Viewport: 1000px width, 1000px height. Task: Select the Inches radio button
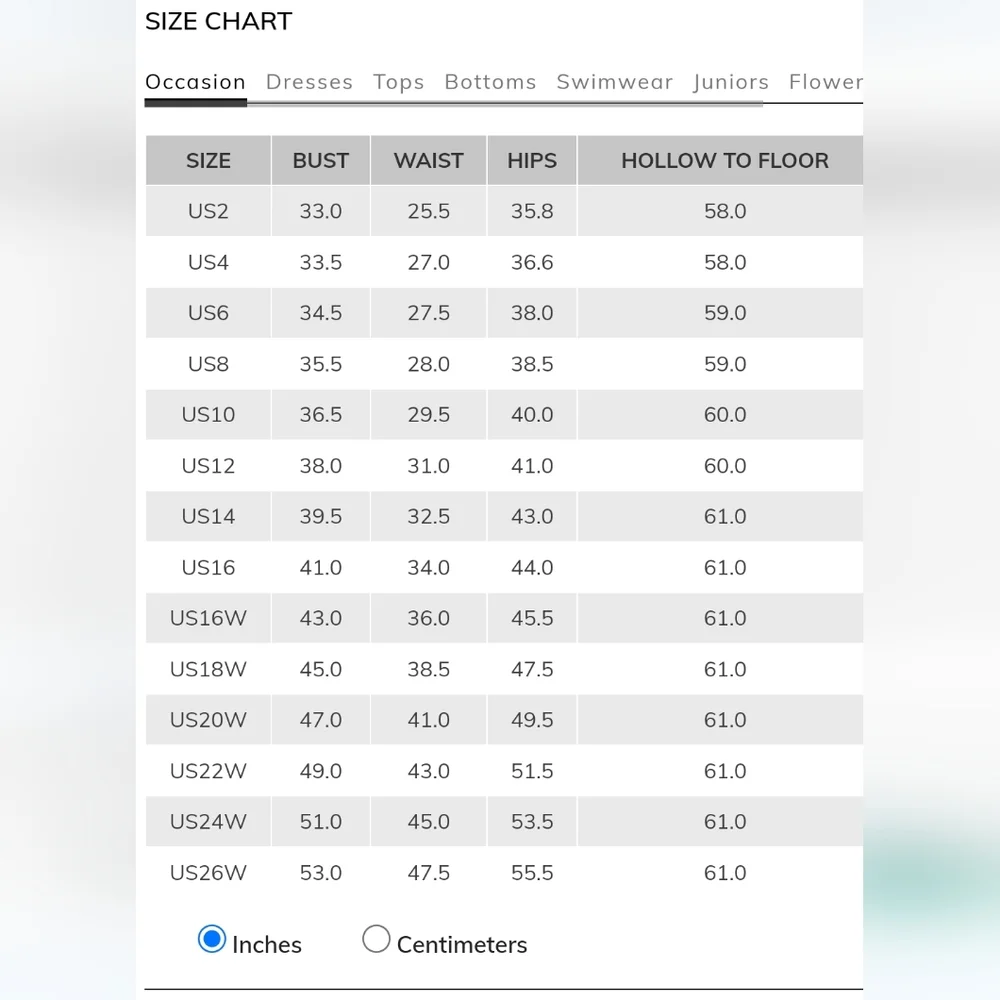coord(212,940)
